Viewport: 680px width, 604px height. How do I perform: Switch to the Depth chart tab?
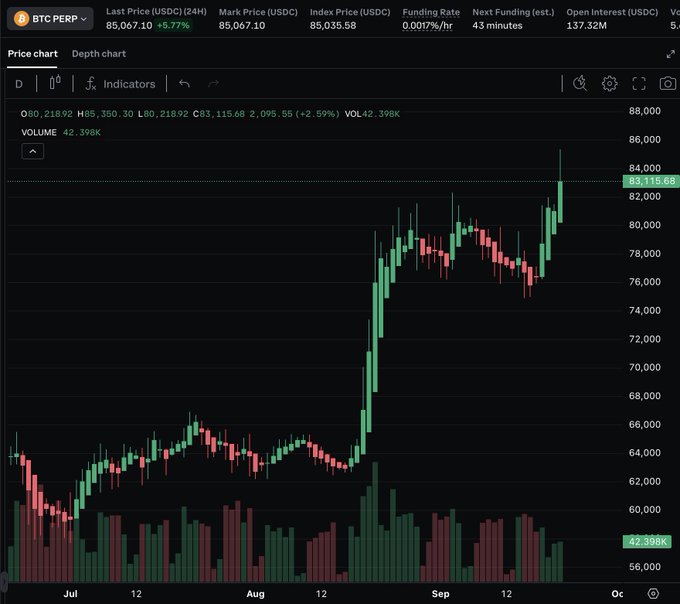coord(99,54)
